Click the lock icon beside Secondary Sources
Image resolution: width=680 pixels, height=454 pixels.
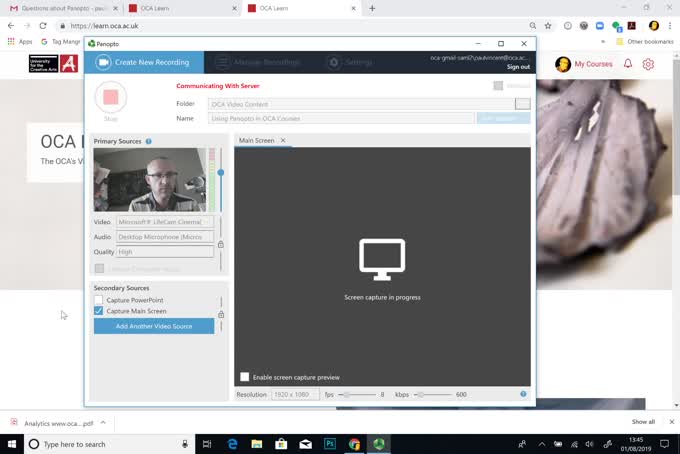click(221, 314)
